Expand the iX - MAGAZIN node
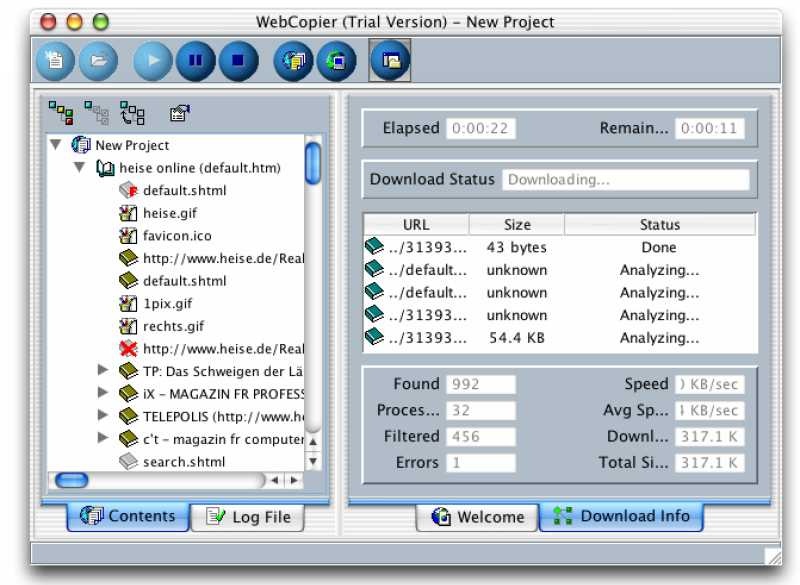Viewport: 800px width, 585px height. [103, 392]
